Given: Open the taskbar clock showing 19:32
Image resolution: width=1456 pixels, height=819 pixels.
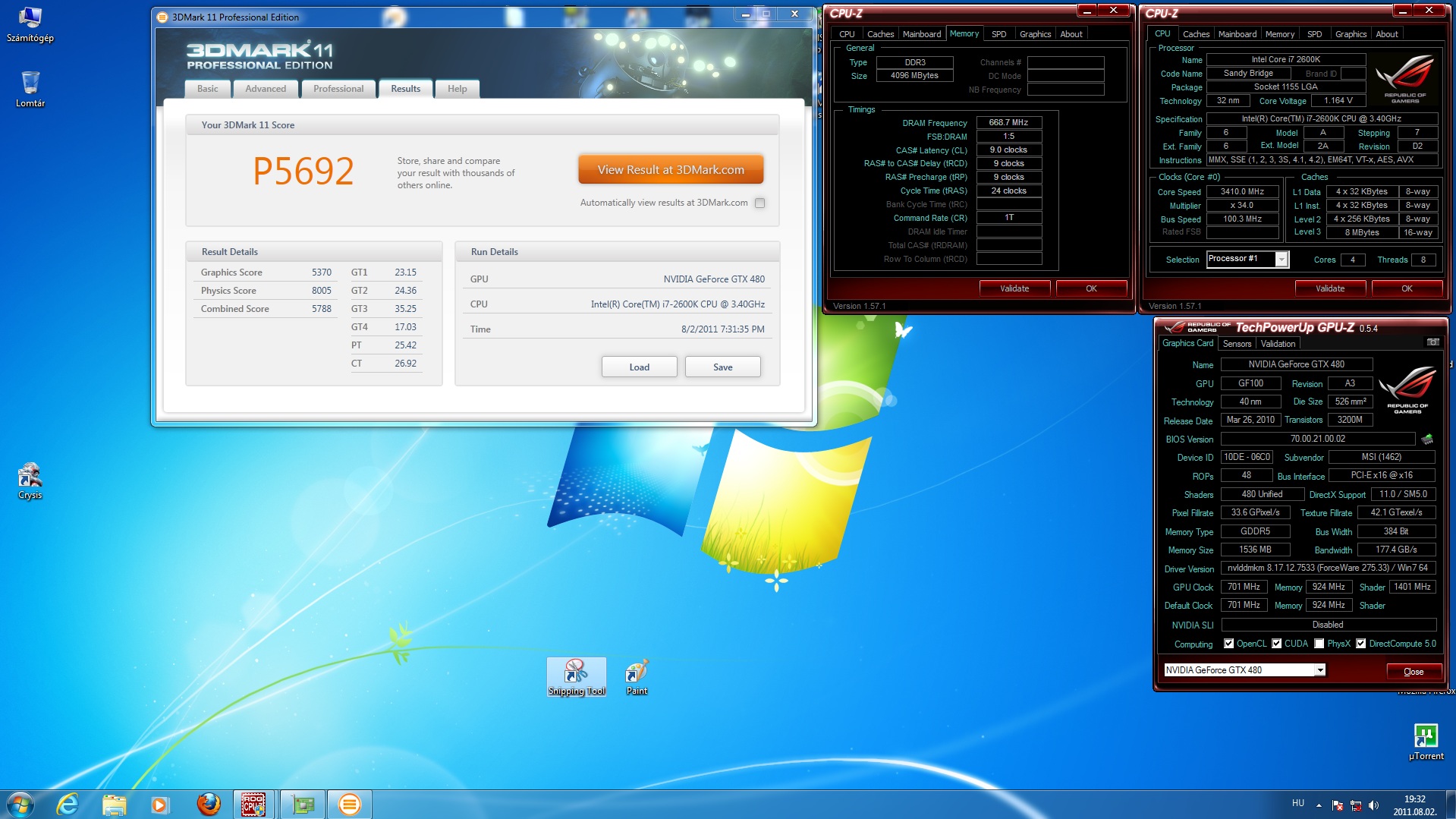Looking at the screenshot, I should (1414, 805).
